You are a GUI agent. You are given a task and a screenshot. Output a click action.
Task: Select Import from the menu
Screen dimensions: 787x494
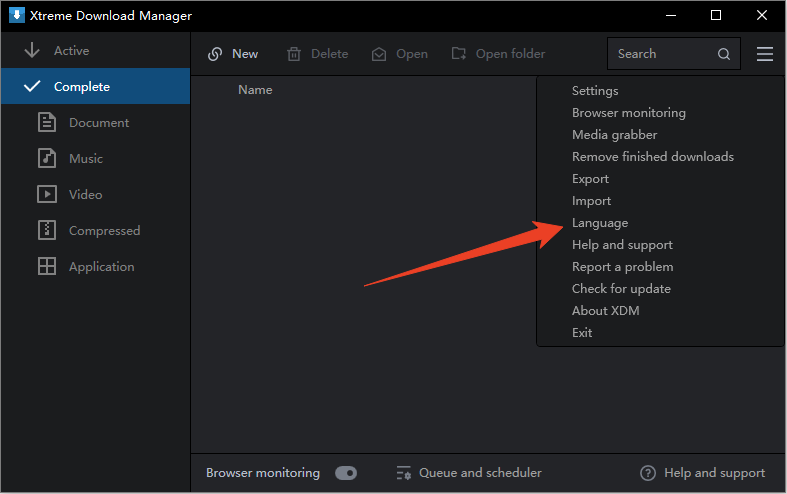(x=591, y=201)
